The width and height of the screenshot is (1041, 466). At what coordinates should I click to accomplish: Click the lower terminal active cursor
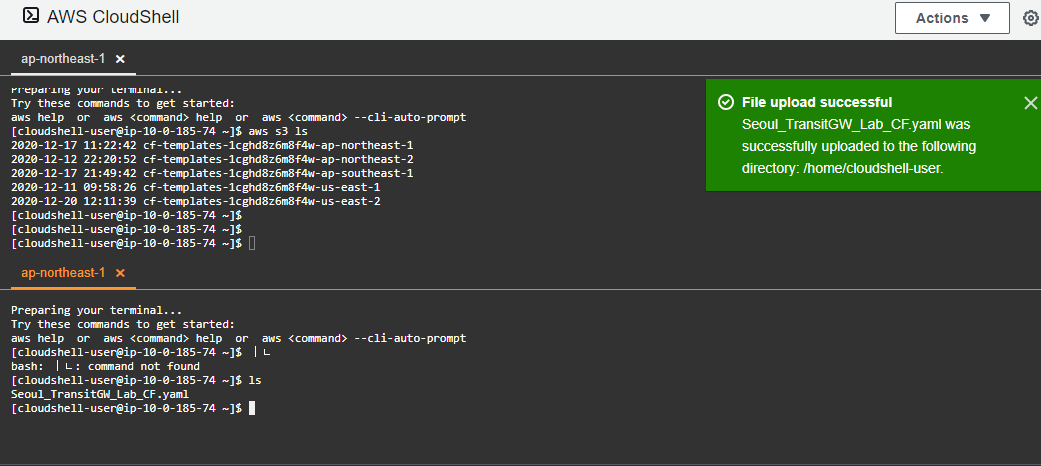click(252, 408)
